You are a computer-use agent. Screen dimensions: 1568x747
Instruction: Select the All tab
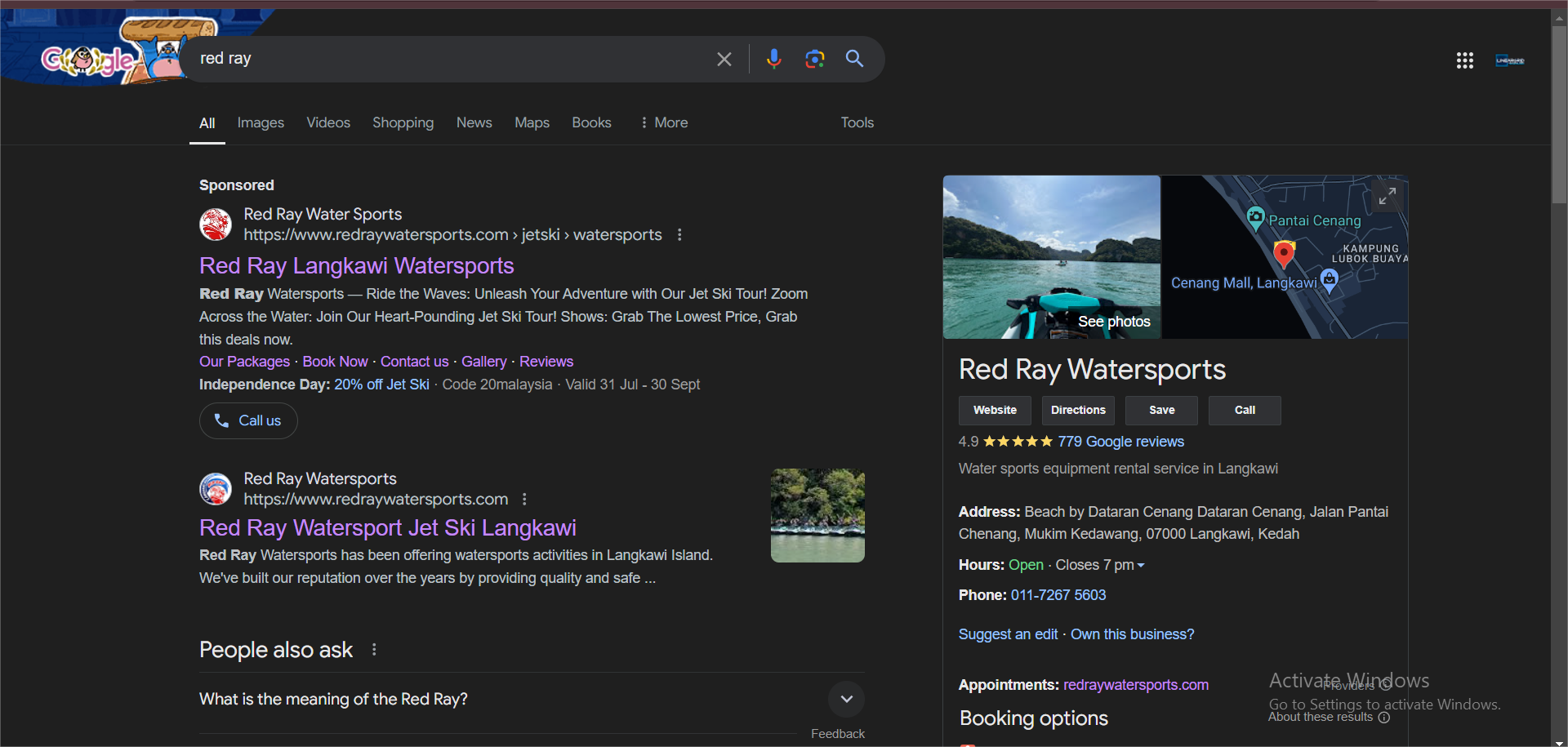(x=207, y=122)
